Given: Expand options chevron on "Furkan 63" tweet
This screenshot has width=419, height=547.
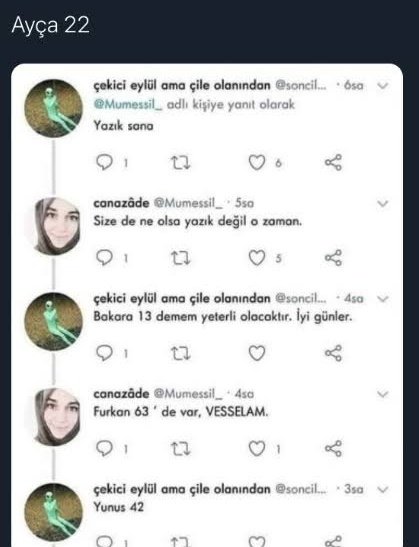Looking at the screenshot, I should pyautogui.click(x=383, y=394).
